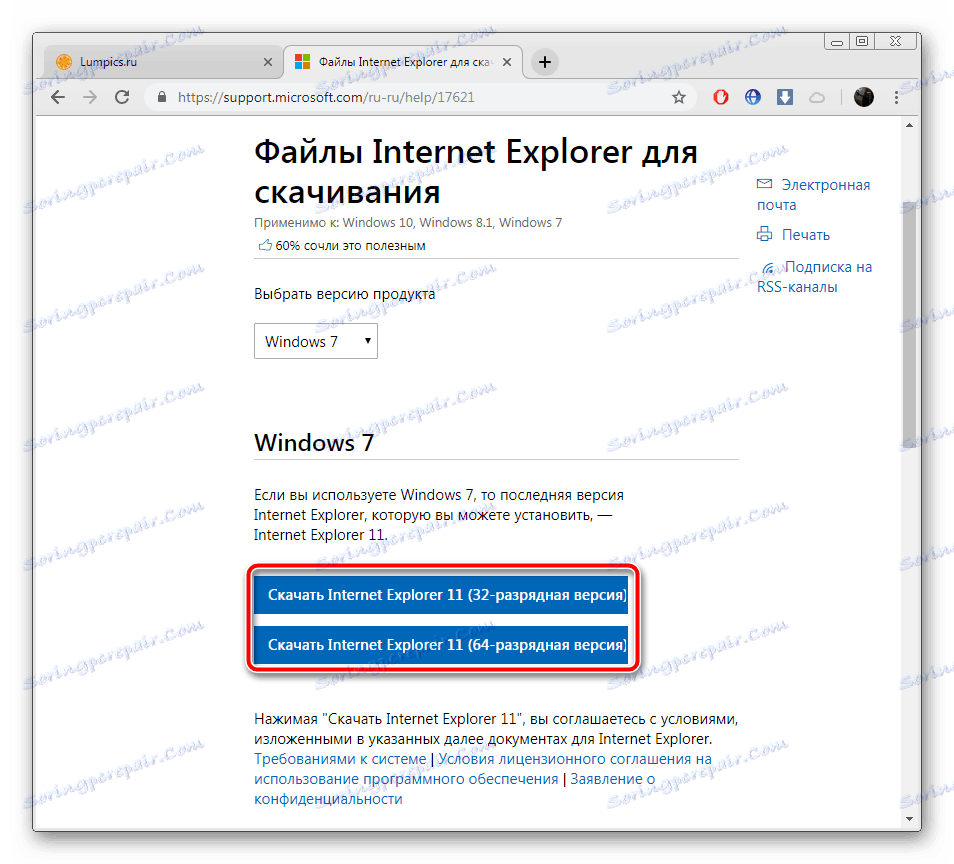954x864 pixels.
Task: Download Internet Explorer 11 64-bit version
Action: pos(441,645)
